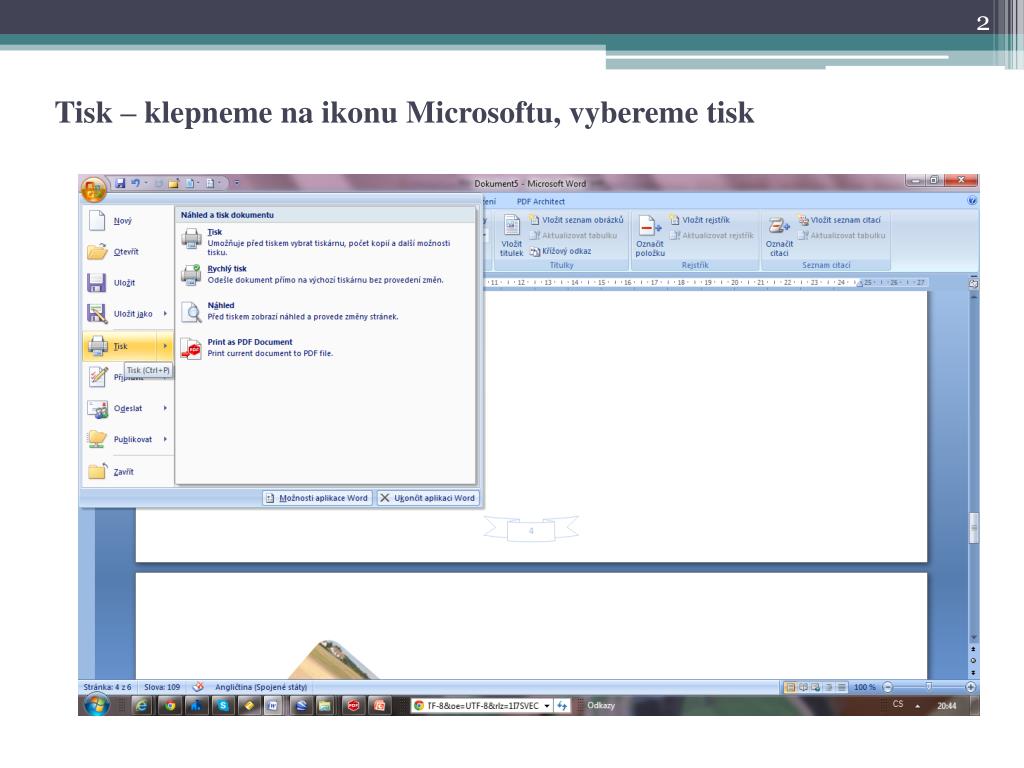Click Tisk printer option in submenu
The height and width of the screenshot is (768, 1024).
326,242
